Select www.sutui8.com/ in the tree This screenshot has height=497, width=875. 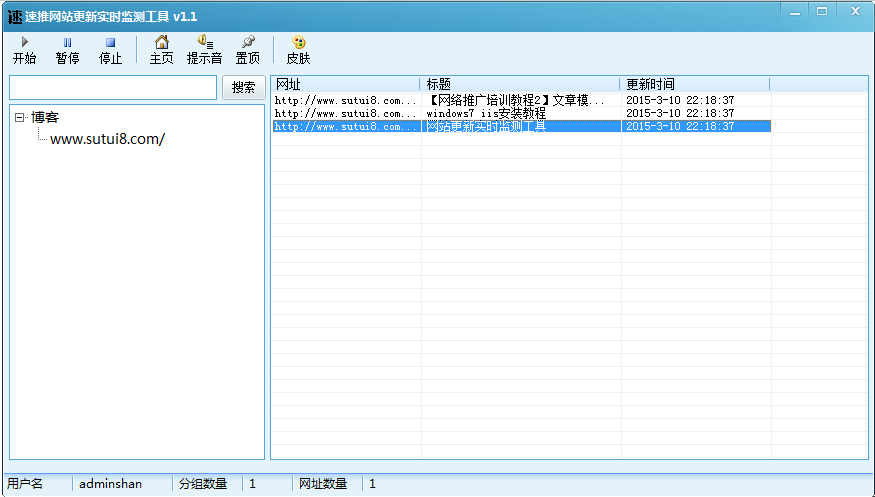107,139
